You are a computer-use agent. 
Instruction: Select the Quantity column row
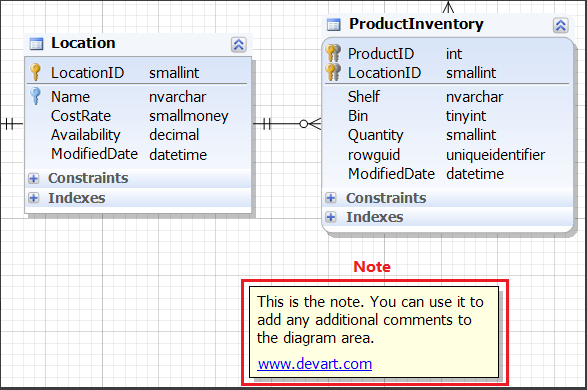pos(447,135)
